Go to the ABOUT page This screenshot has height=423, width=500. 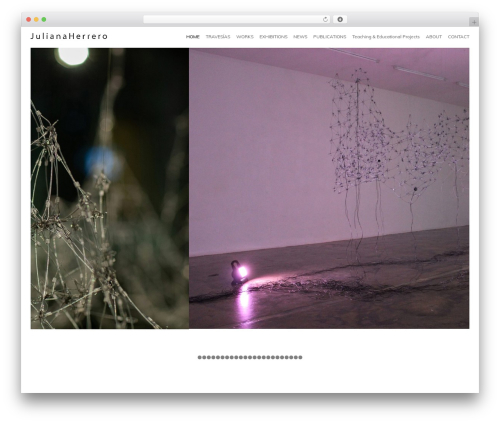coord(434,37)
